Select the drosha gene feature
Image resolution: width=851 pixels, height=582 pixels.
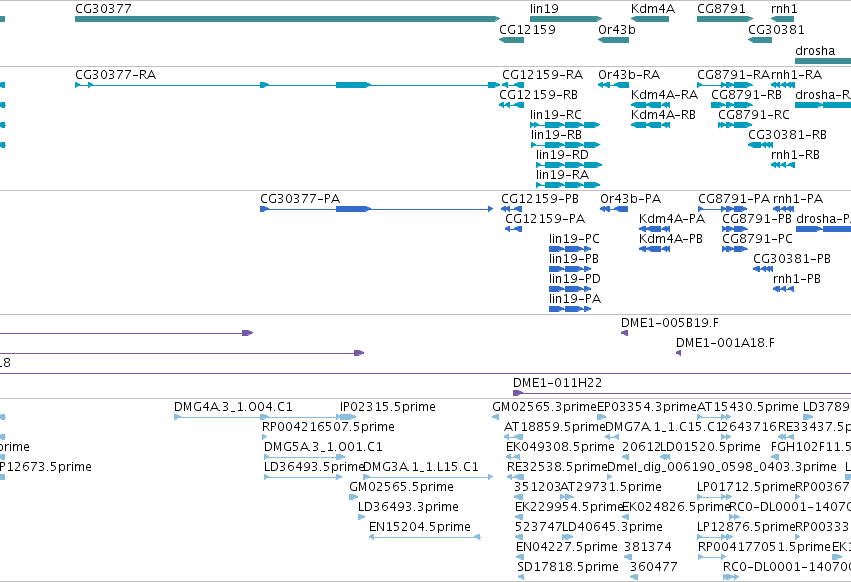tap(823, 61)
